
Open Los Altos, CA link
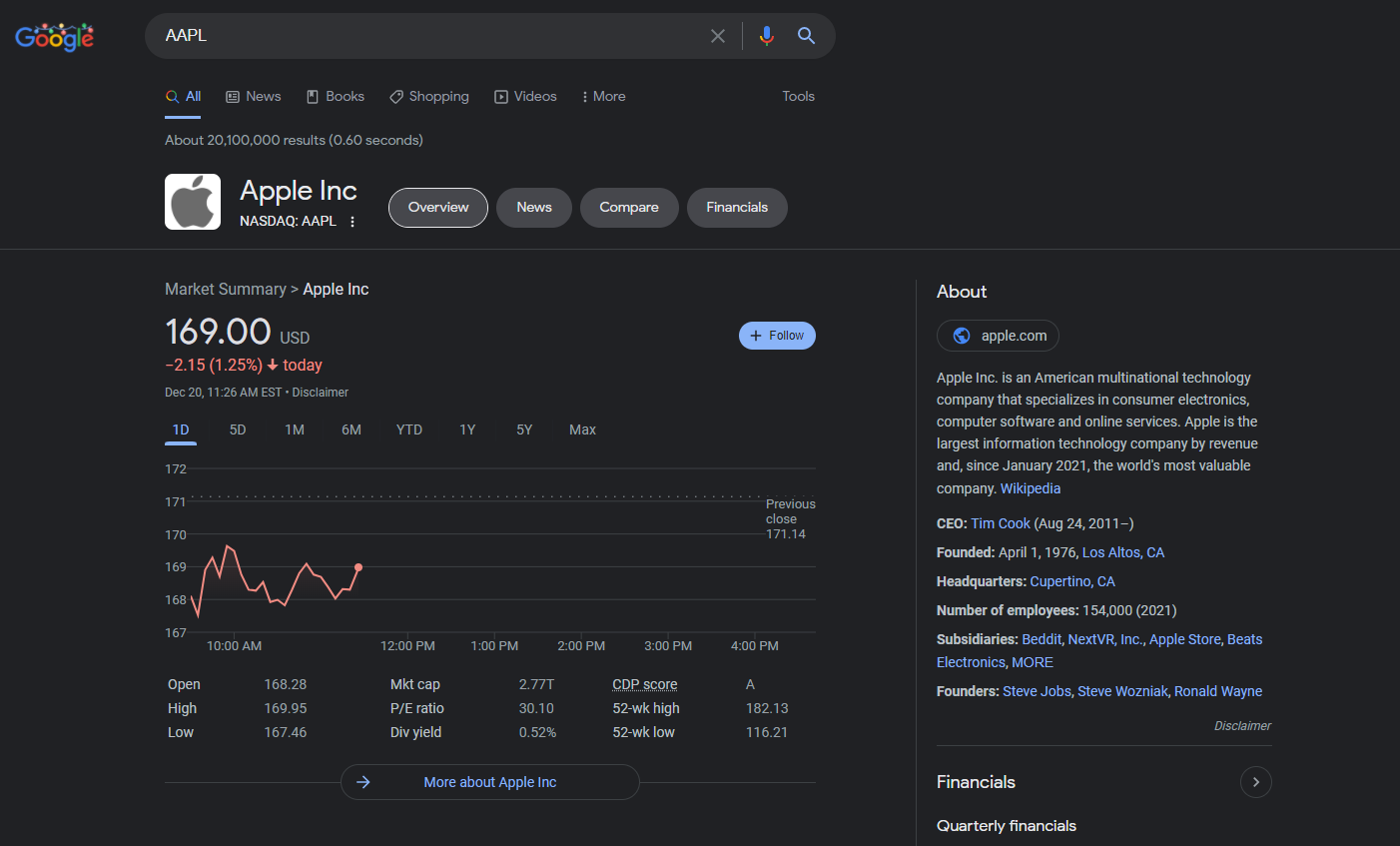1123,552
